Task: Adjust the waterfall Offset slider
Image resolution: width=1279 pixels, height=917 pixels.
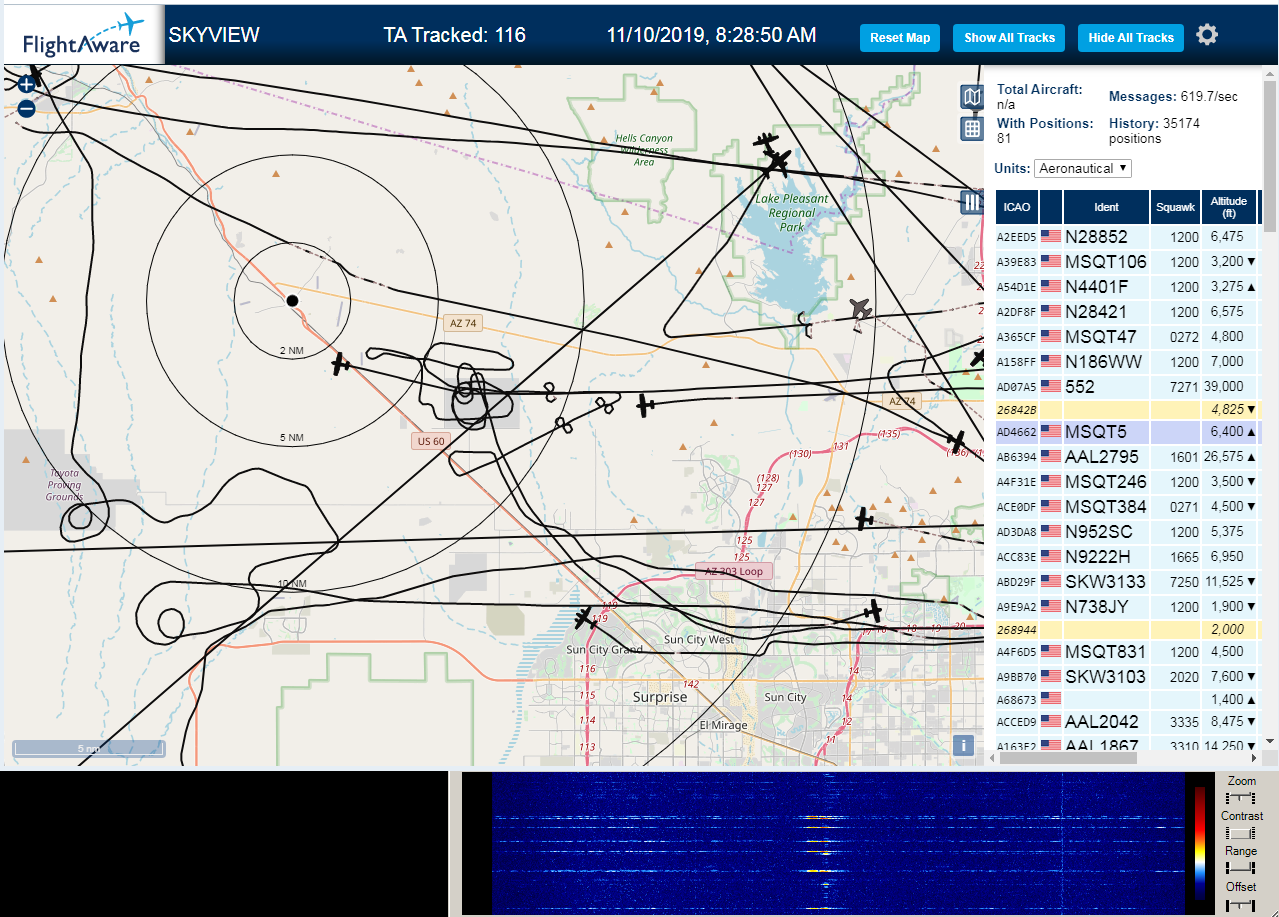Action: (x=1241, y=904)
